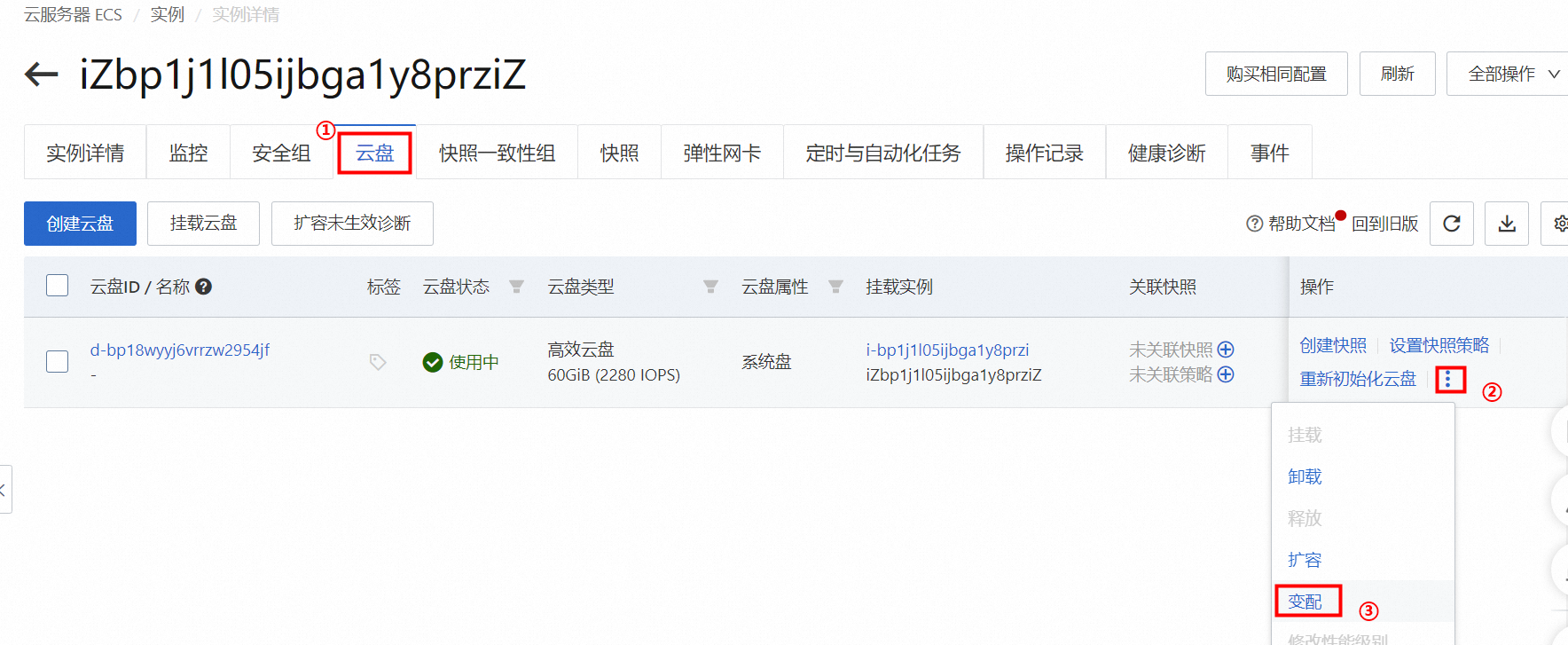Open the table settings gear icon

(x=1559, y=224)
